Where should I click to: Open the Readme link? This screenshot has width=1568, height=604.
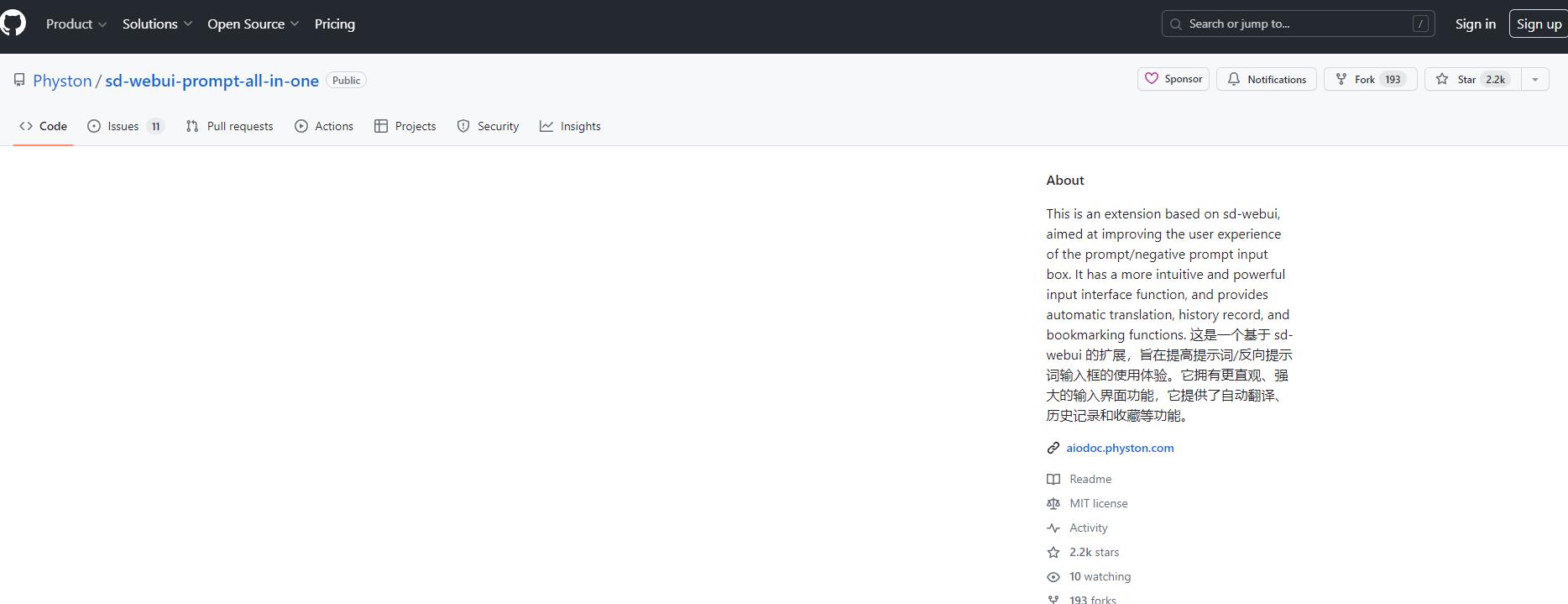coord(1090,479)
